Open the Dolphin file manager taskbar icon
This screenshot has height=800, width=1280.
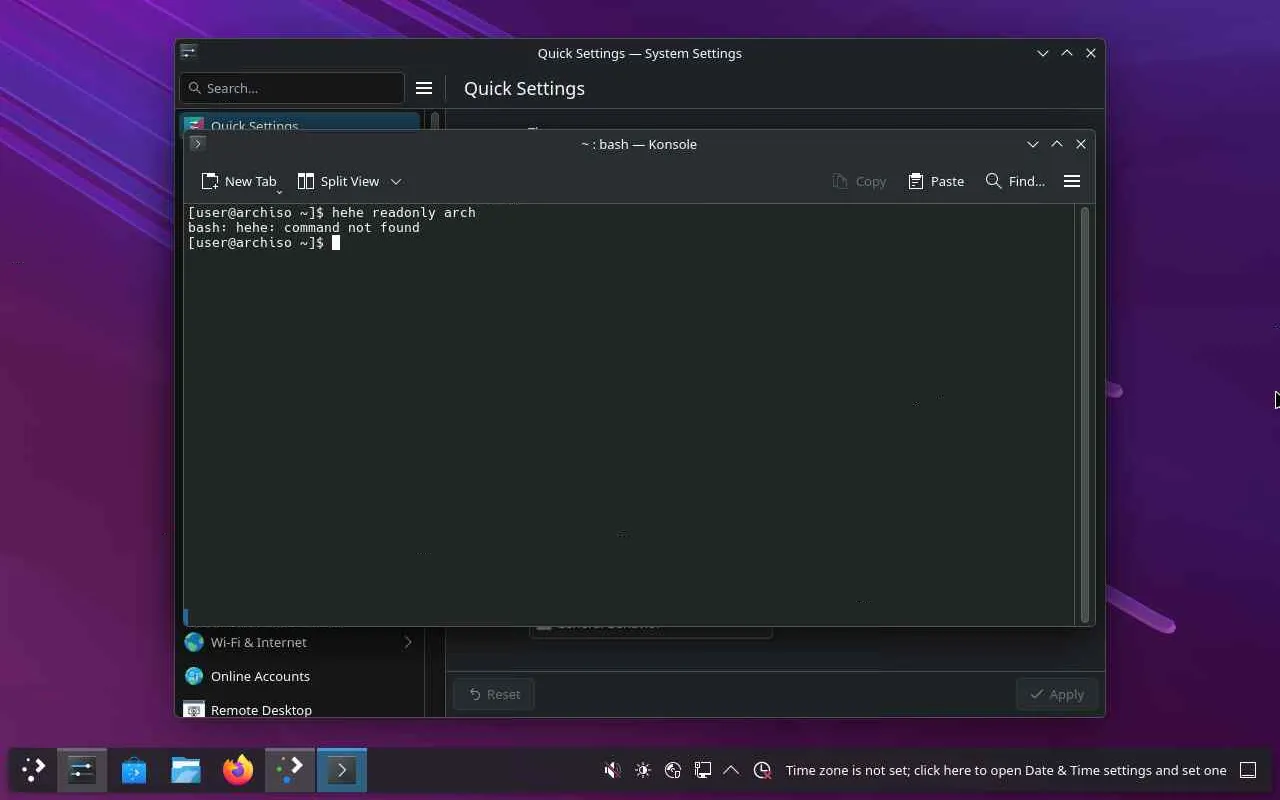tap(186, 770)
